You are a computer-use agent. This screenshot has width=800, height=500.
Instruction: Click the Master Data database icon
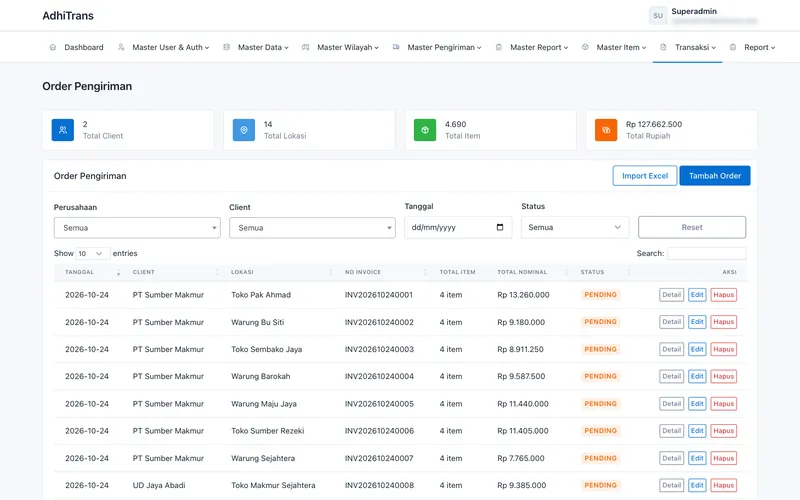click(227, 47)
